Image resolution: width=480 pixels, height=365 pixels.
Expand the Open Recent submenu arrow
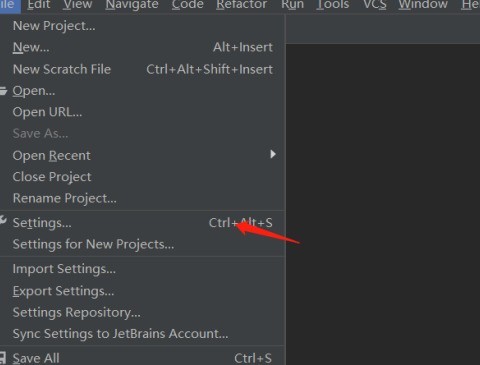coord(273,154)
